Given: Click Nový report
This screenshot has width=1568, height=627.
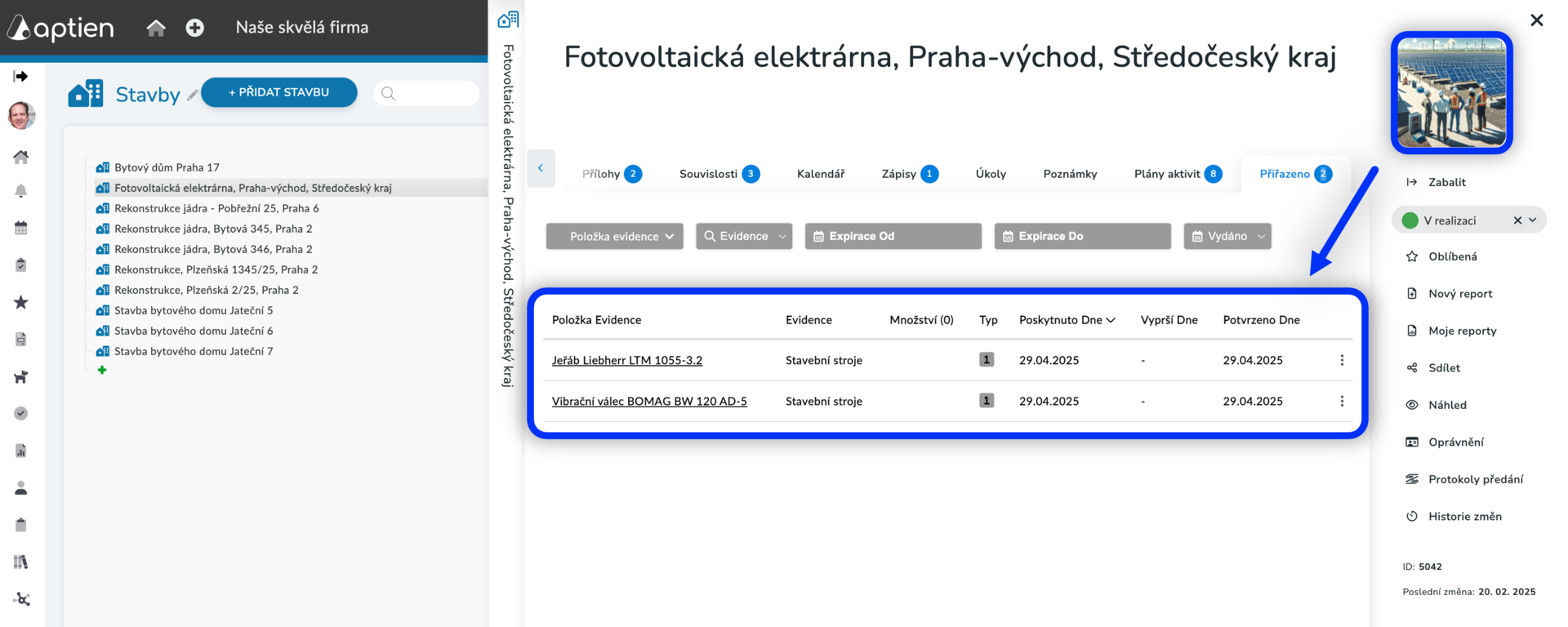Looking at the screenshot, I should point(1450,294).
